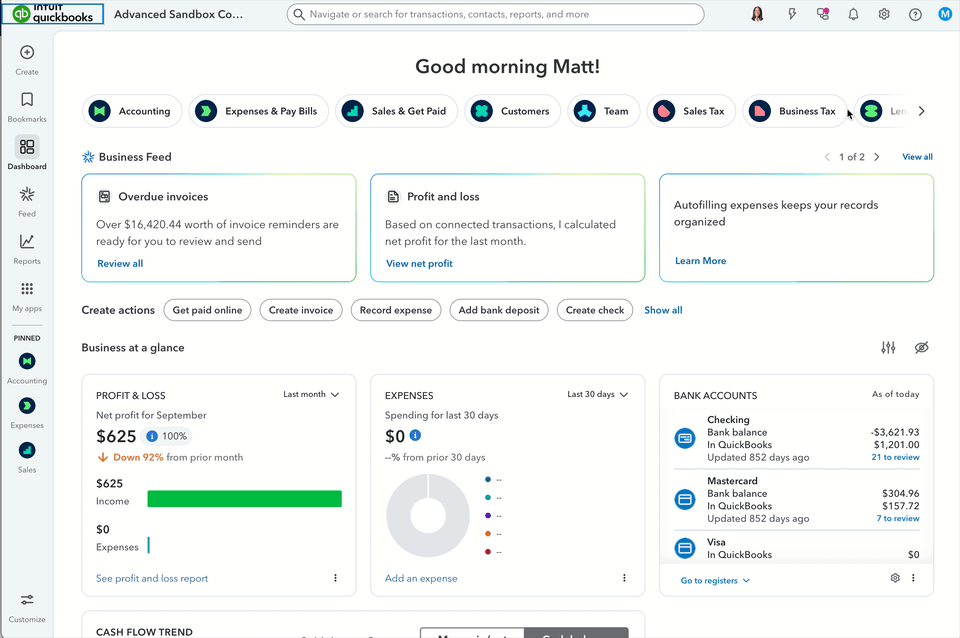Click Advanced Sandbox Co company name
Screen dimensions: 960x638
(x=178, y=14)
